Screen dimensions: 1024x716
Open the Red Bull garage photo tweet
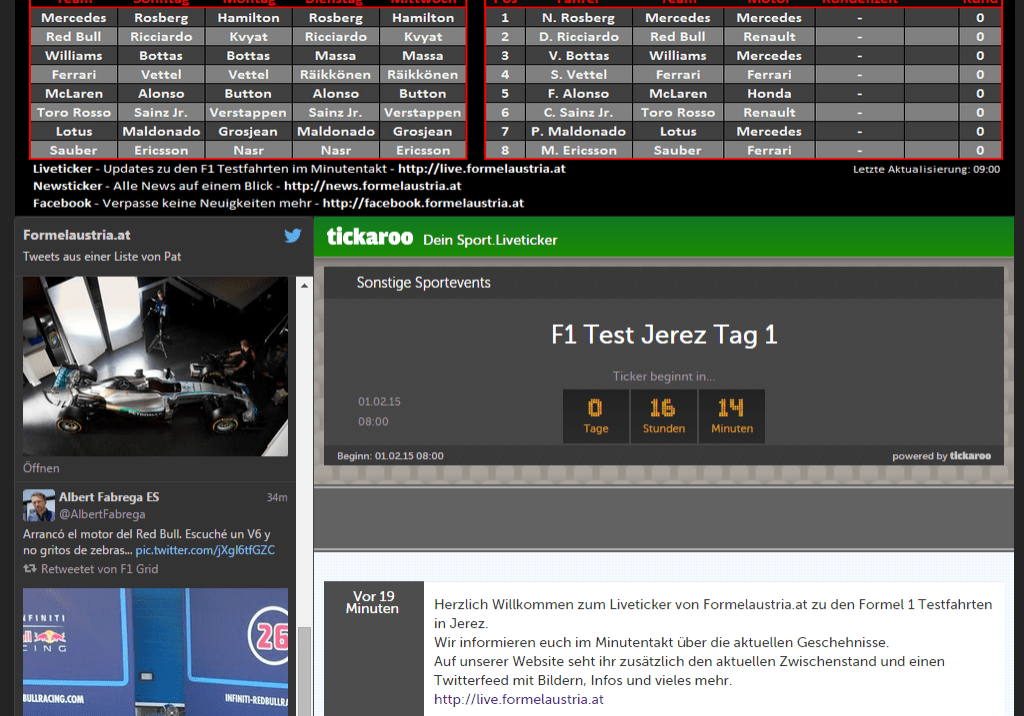click(155, 650)
